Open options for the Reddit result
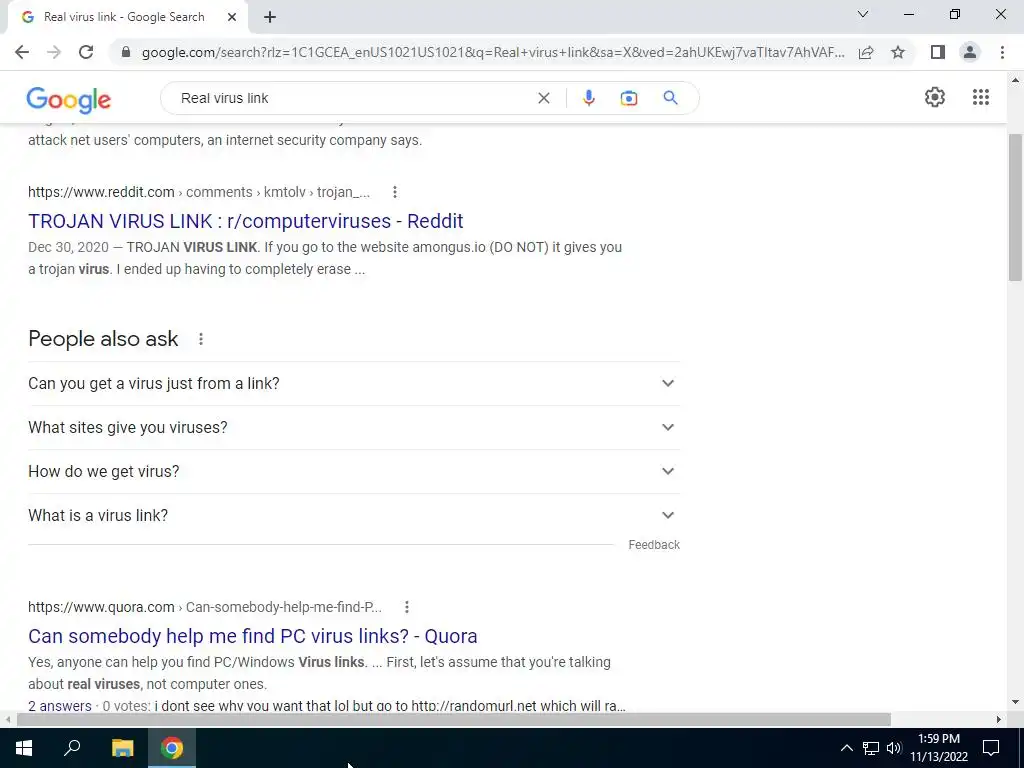Viewport: 1024px width, 768px height. point(394,192)
